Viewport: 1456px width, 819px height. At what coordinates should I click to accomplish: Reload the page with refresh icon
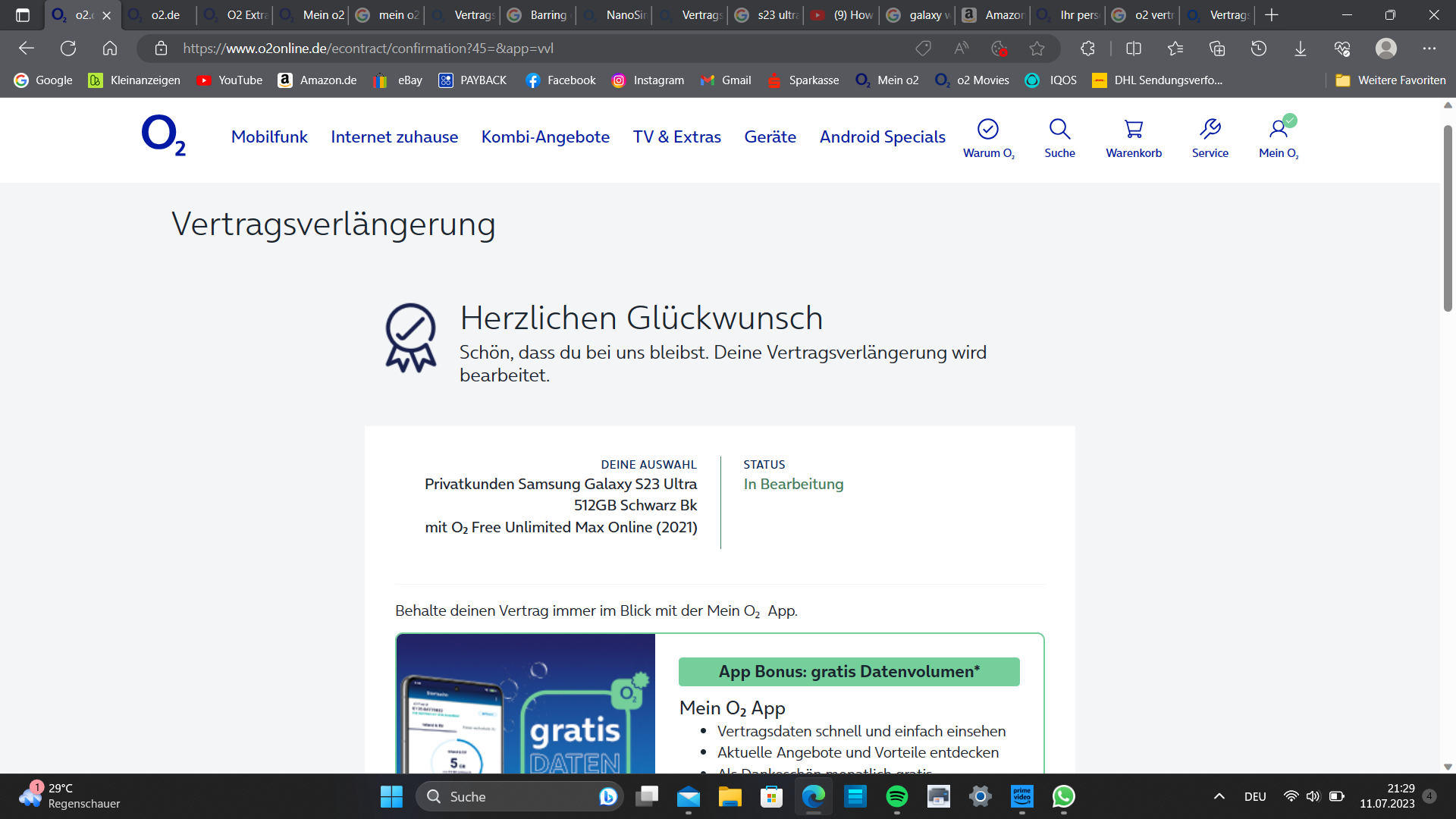pos(68,49)
